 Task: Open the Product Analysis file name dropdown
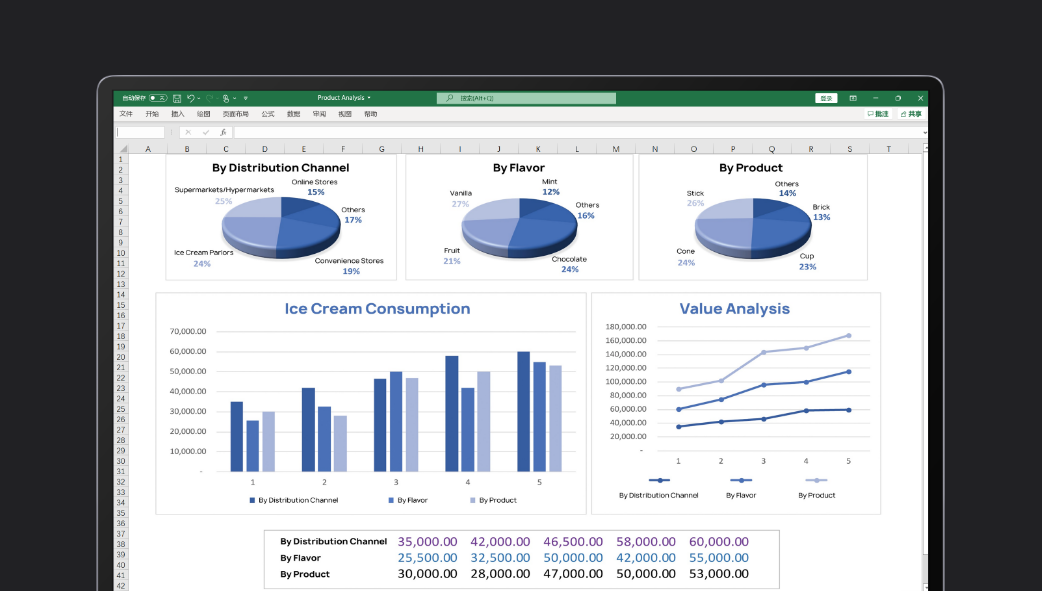[344, 98]
